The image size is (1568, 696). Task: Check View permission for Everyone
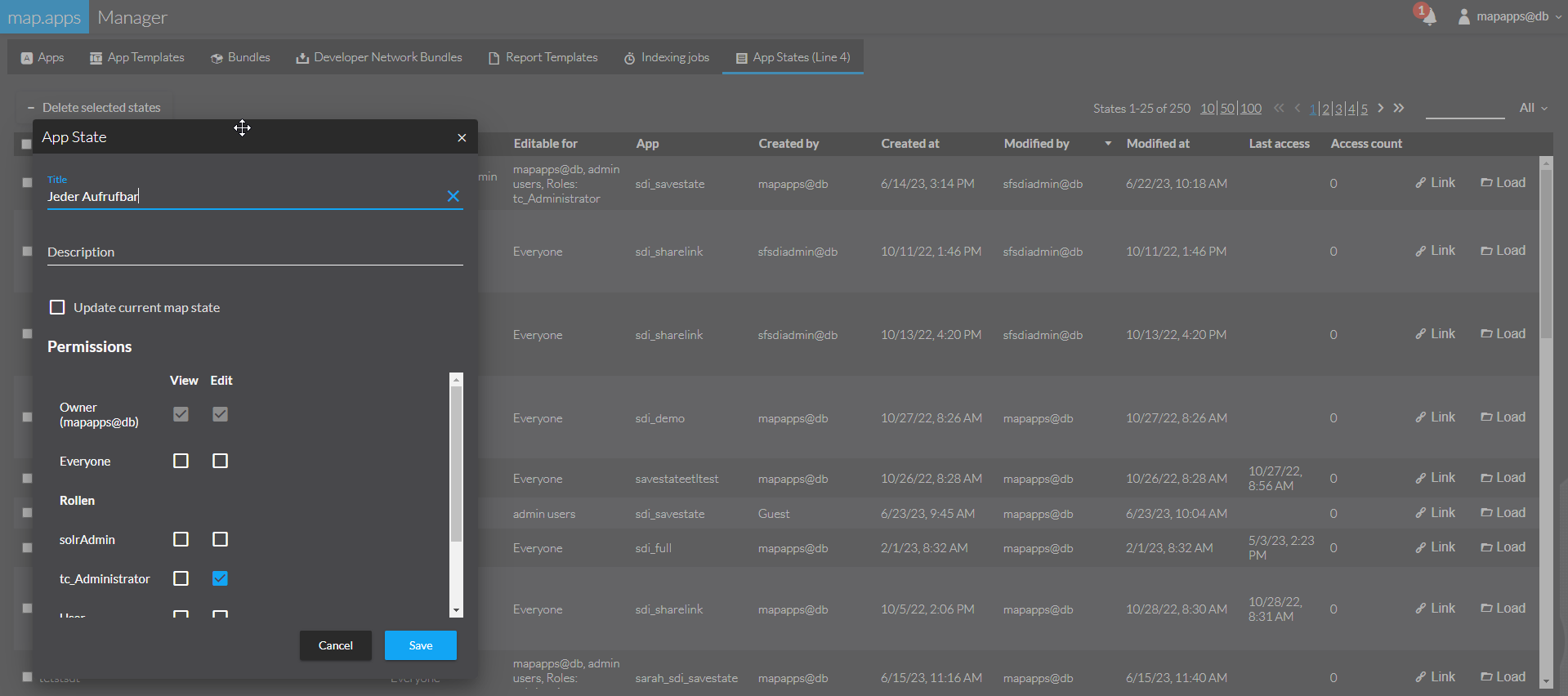tap(181, 461)
